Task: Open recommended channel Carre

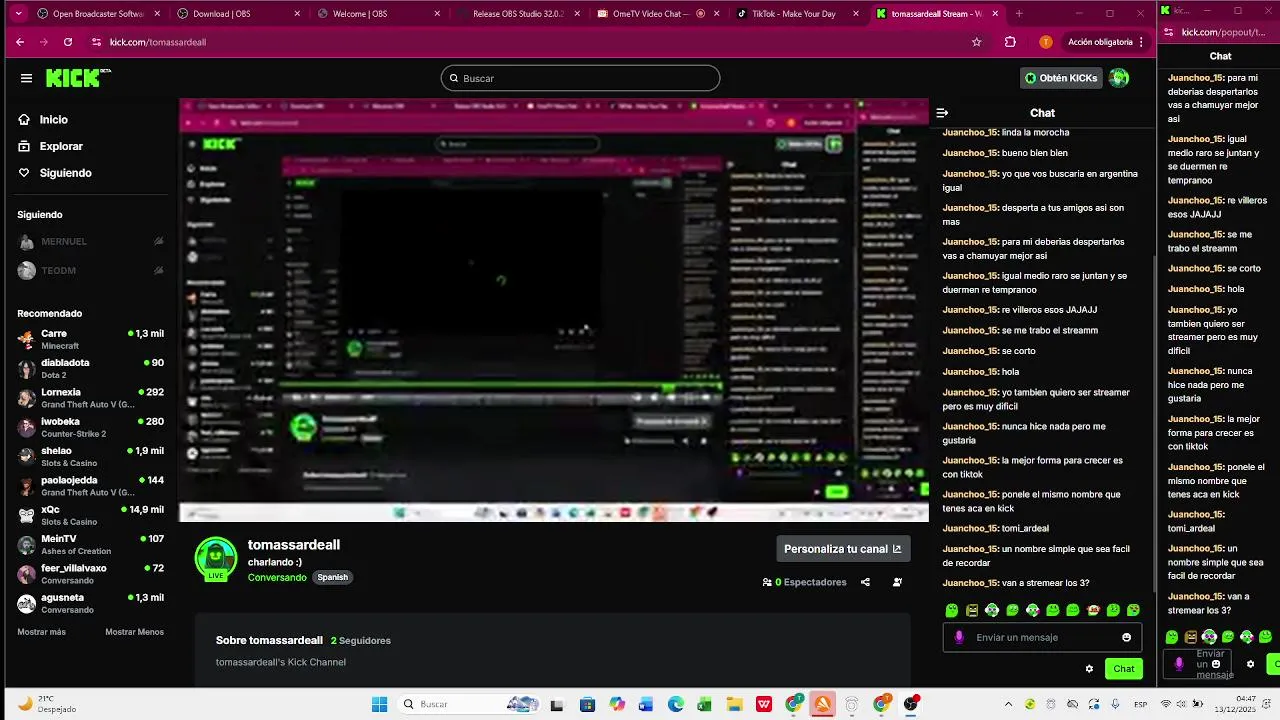Action: click(90, 339)
